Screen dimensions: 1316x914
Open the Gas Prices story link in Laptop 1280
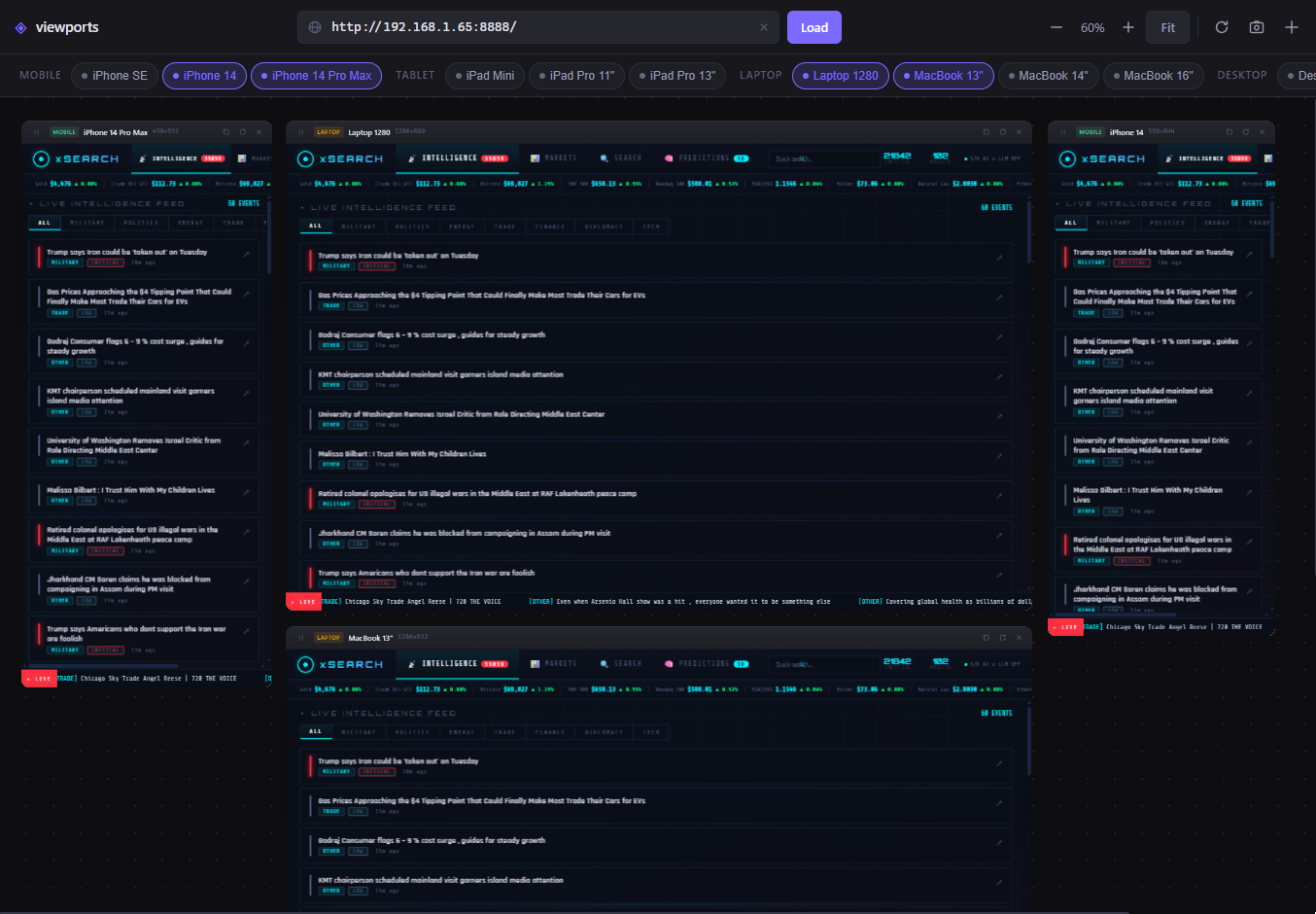[x=999, y=298]
